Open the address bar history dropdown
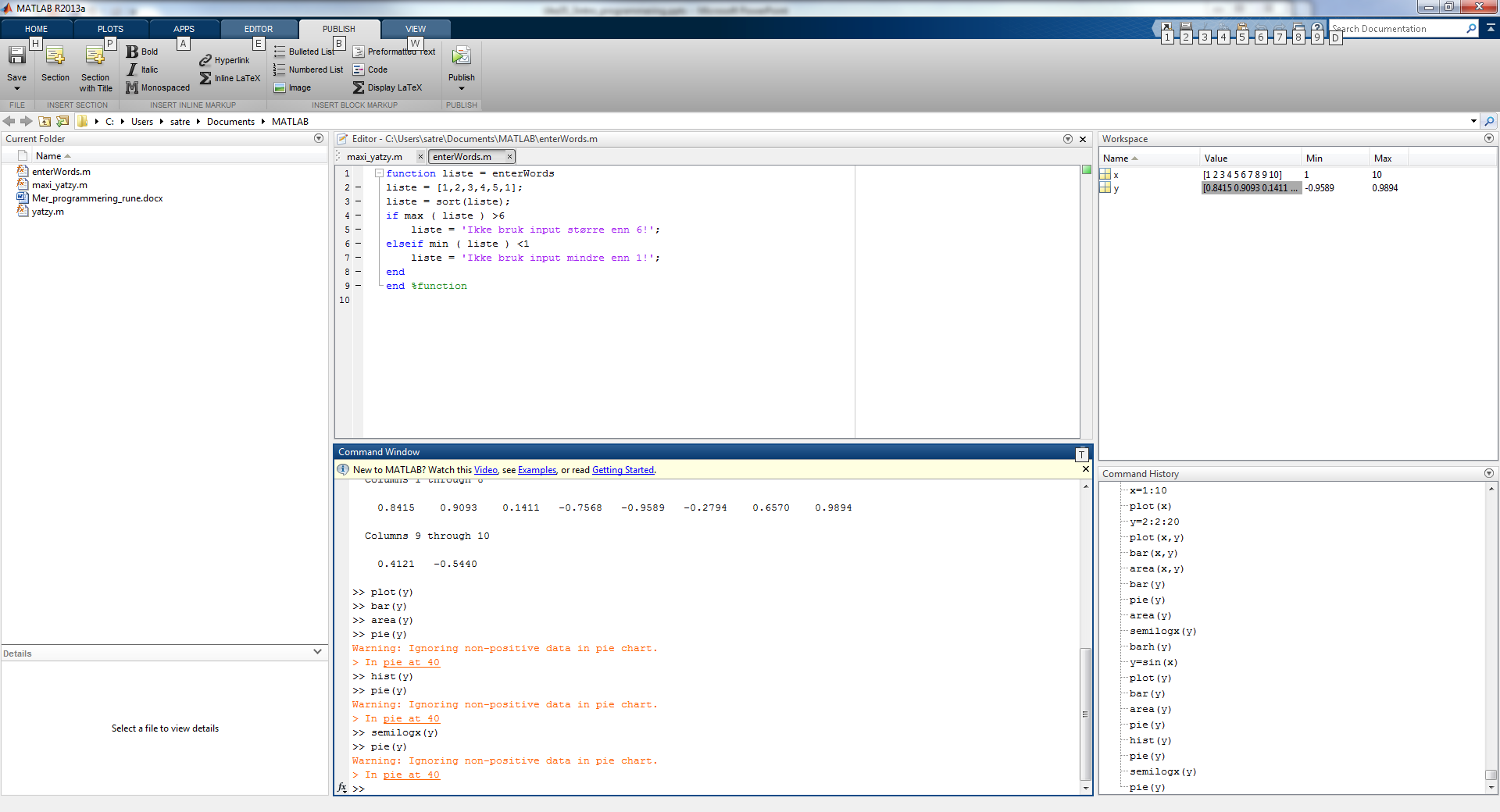 pos(1473,121)
